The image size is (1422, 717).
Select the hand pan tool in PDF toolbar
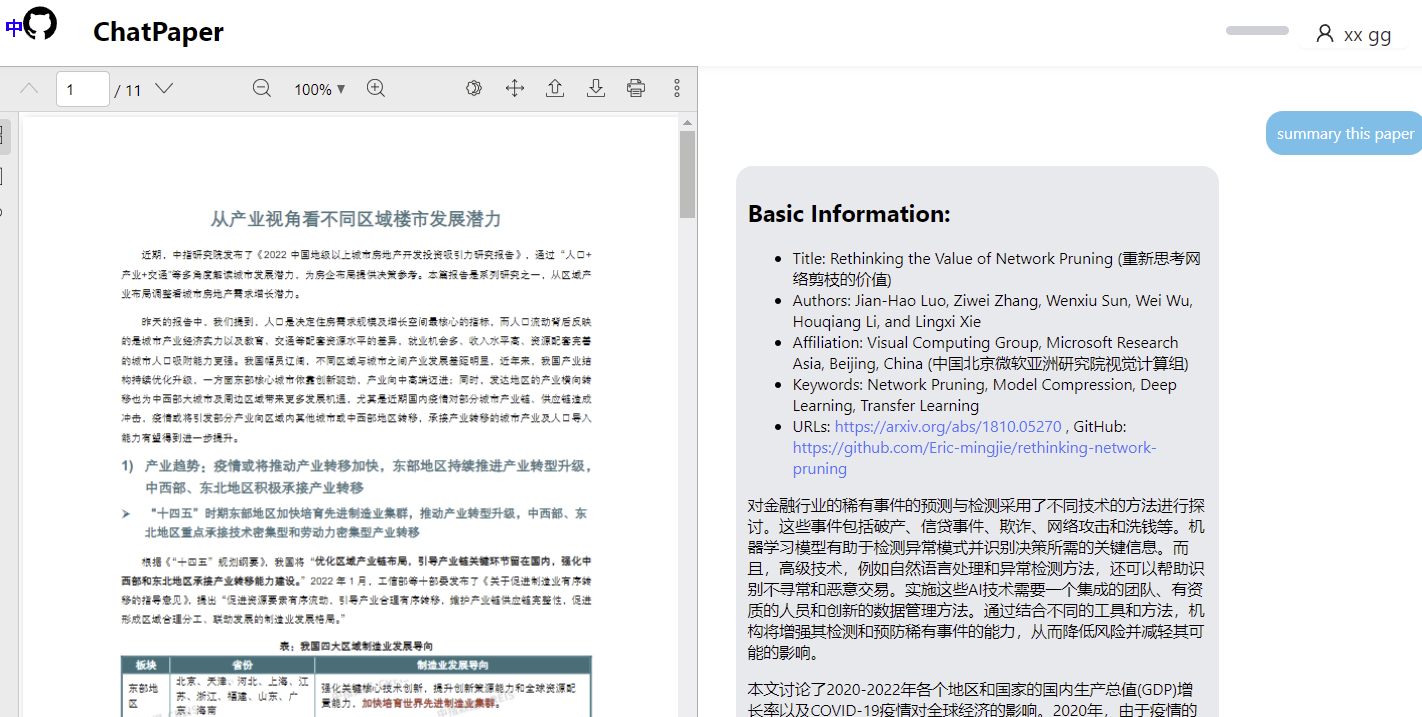click(515, 88)
